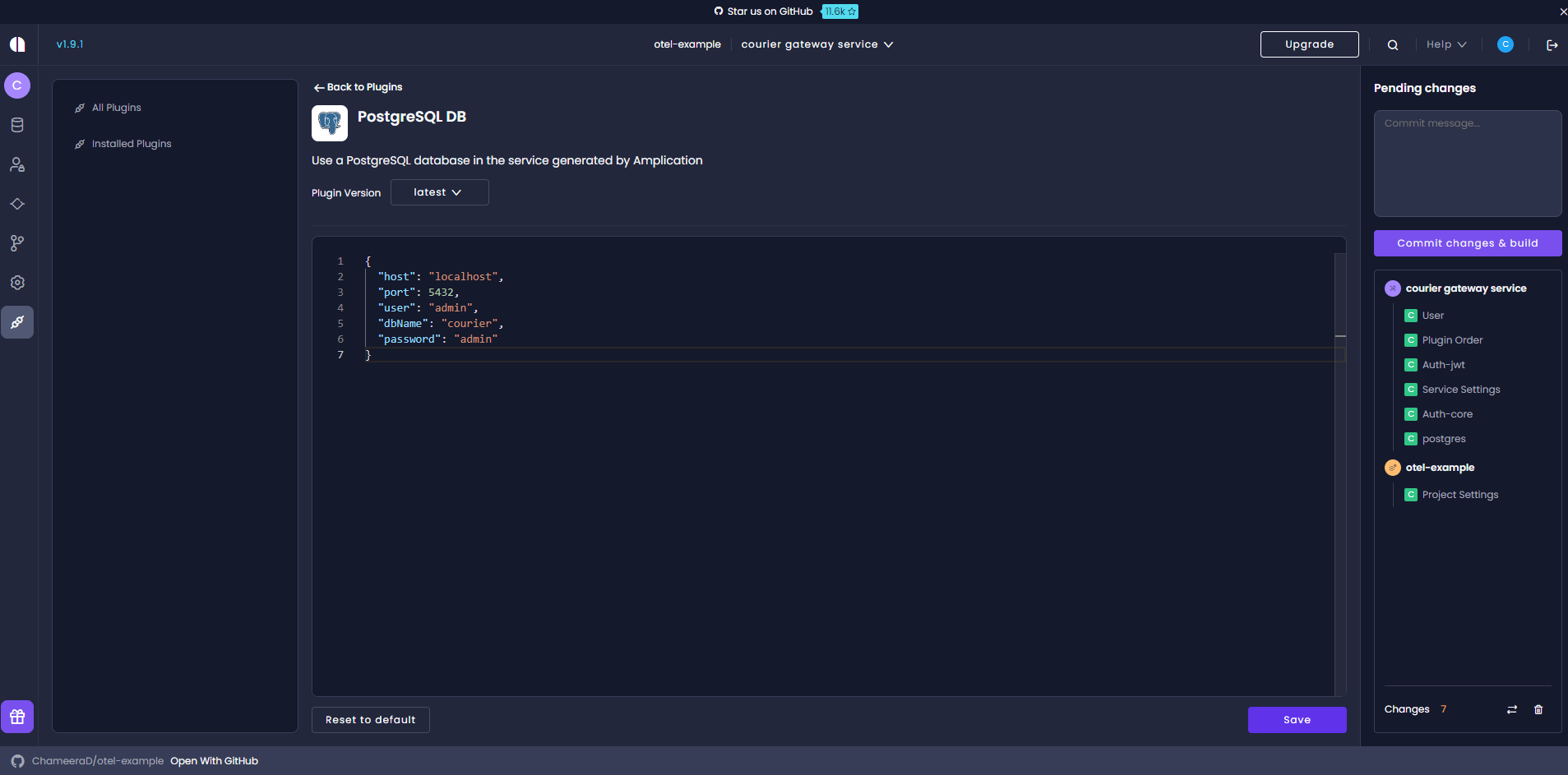Click the 11.6k GitHub stars badge
The height and width of the screenshot is (775, 1568).
tap(840, 12)
